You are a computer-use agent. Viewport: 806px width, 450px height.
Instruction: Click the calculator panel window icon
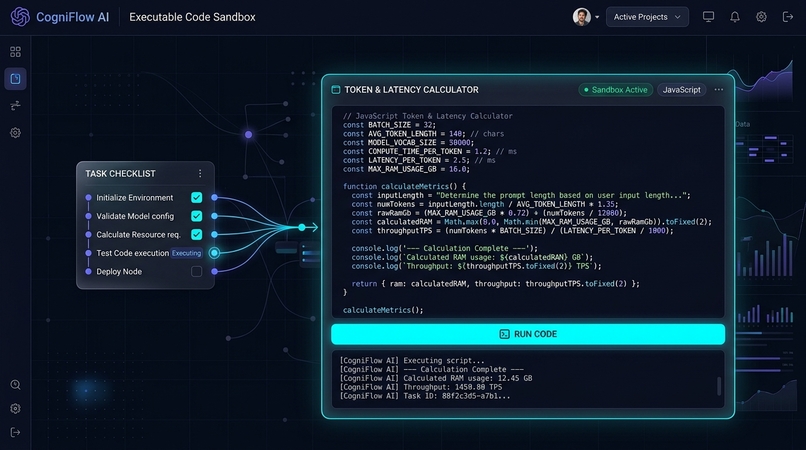(x=336, y=90)
